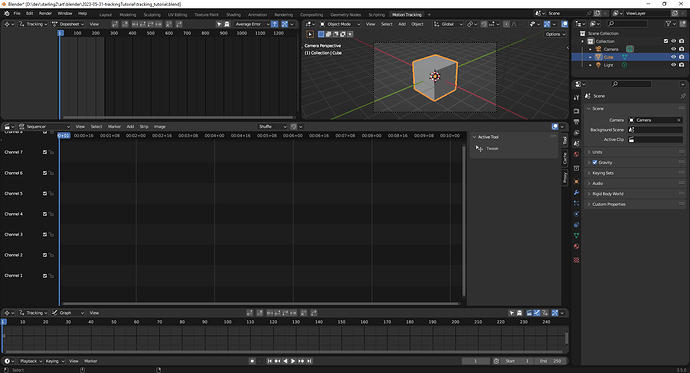The width and height of the screenshot is (690, 373).
Task: Open the sequencer Marker menu
Action: [114, 127]
